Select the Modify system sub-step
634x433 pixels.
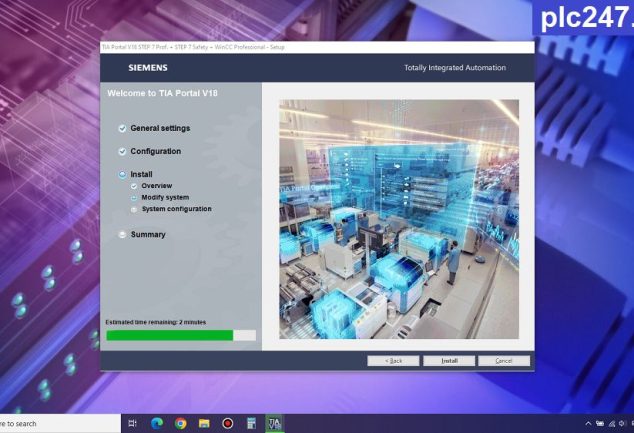tap(165, 197)
